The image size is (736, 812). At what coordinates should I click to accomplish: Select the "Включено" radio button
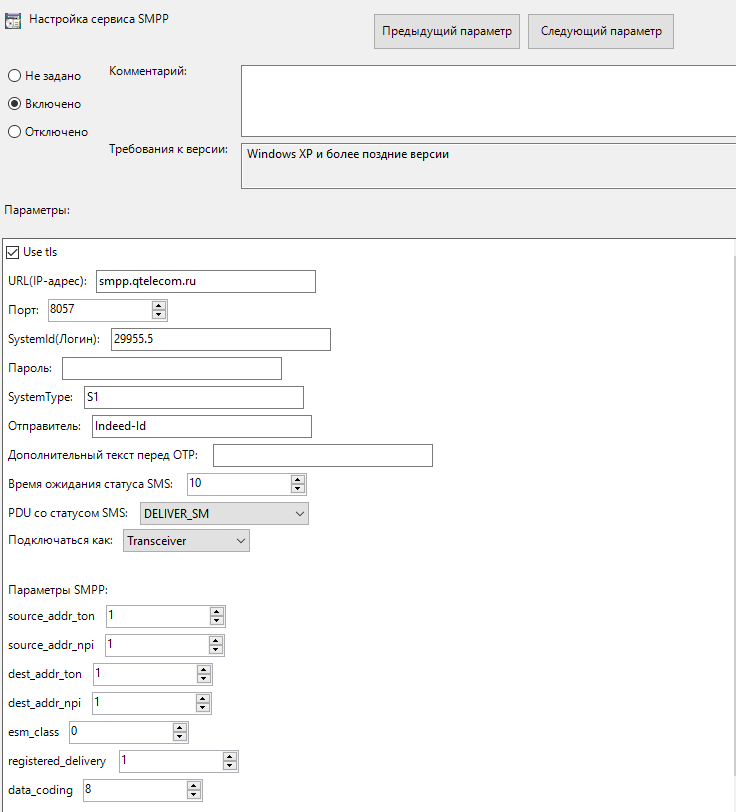click(15, 104)
